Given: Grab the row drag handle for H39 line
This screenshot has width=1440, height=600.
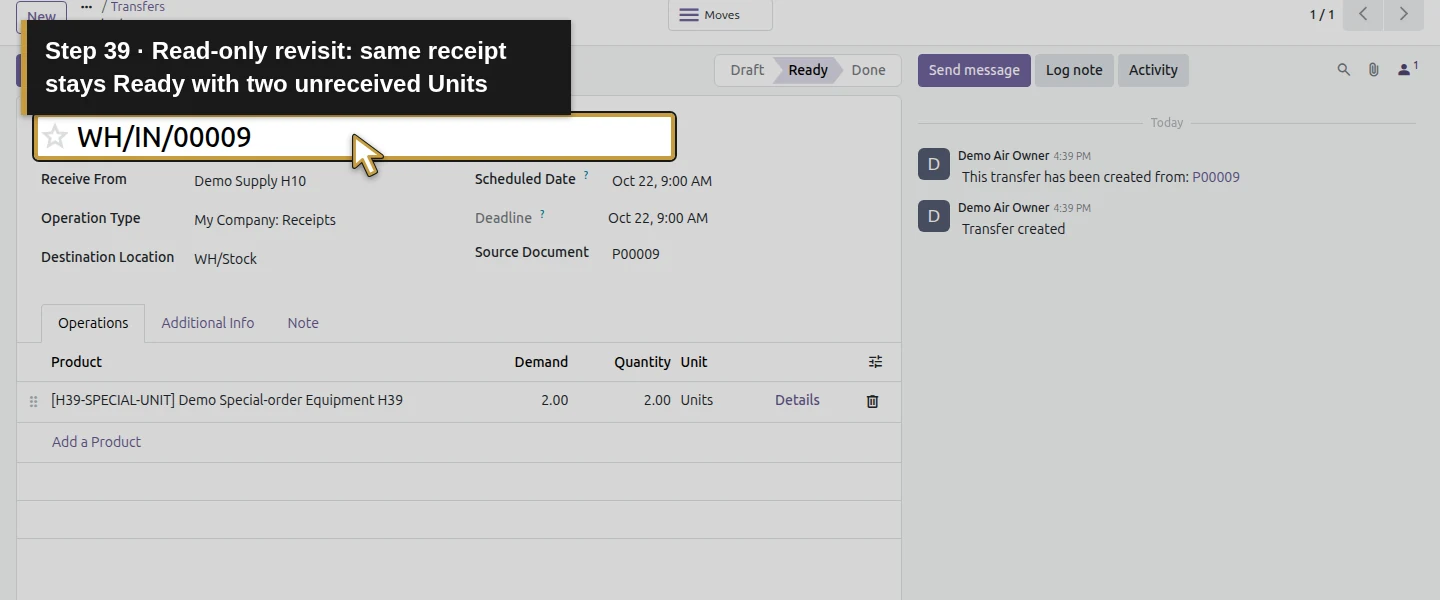Looking at the screenshot, I should [x=33, y=401].
